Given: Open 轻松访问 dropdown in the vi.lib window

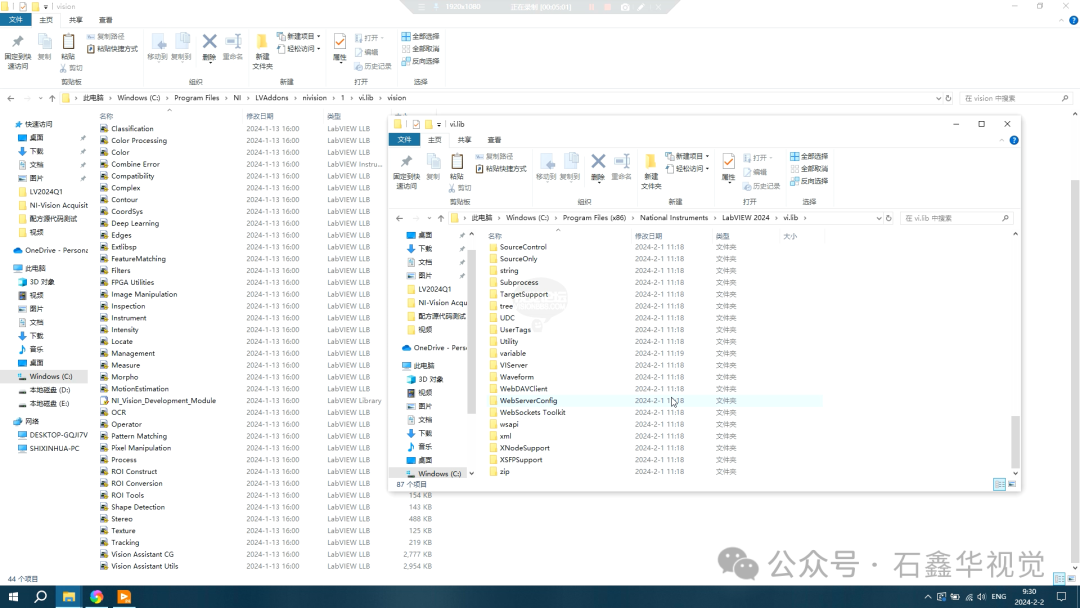Looking at the screenshot, I should [x=687, y=169].
